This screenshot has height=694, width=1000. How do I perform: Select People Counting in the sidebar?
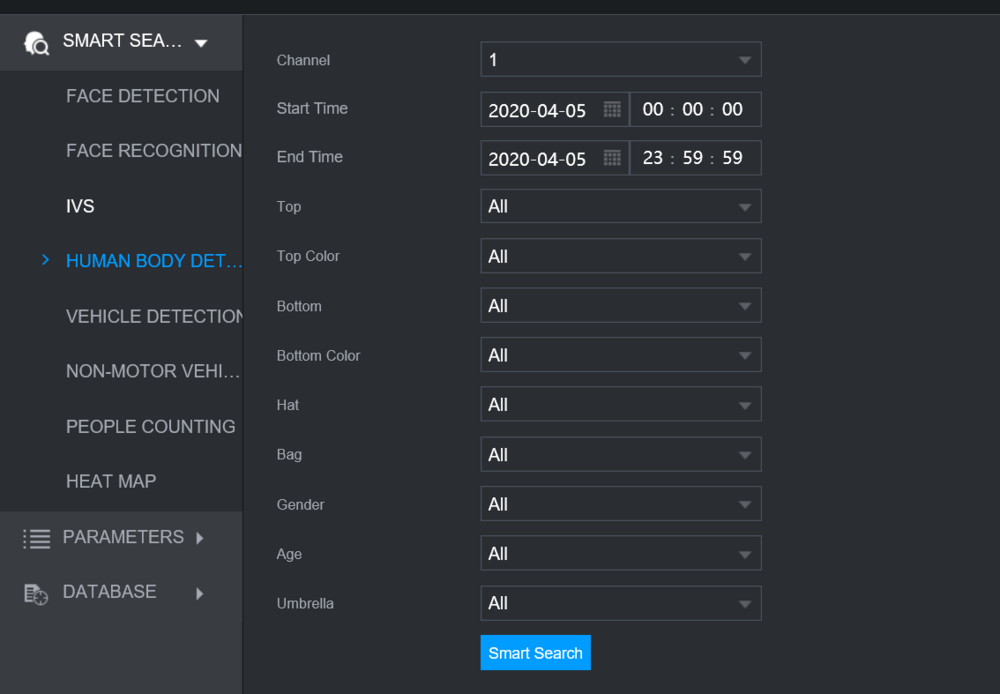150,426
